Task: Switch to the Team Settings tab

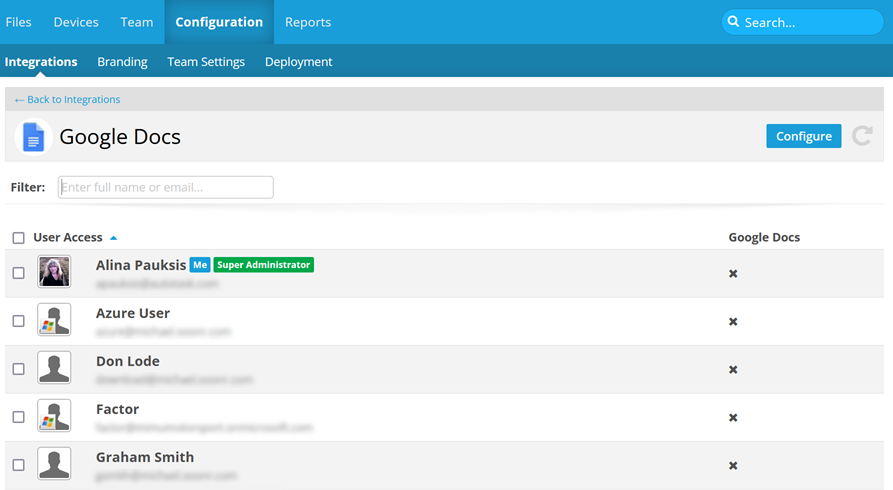Action: point(206,62)
